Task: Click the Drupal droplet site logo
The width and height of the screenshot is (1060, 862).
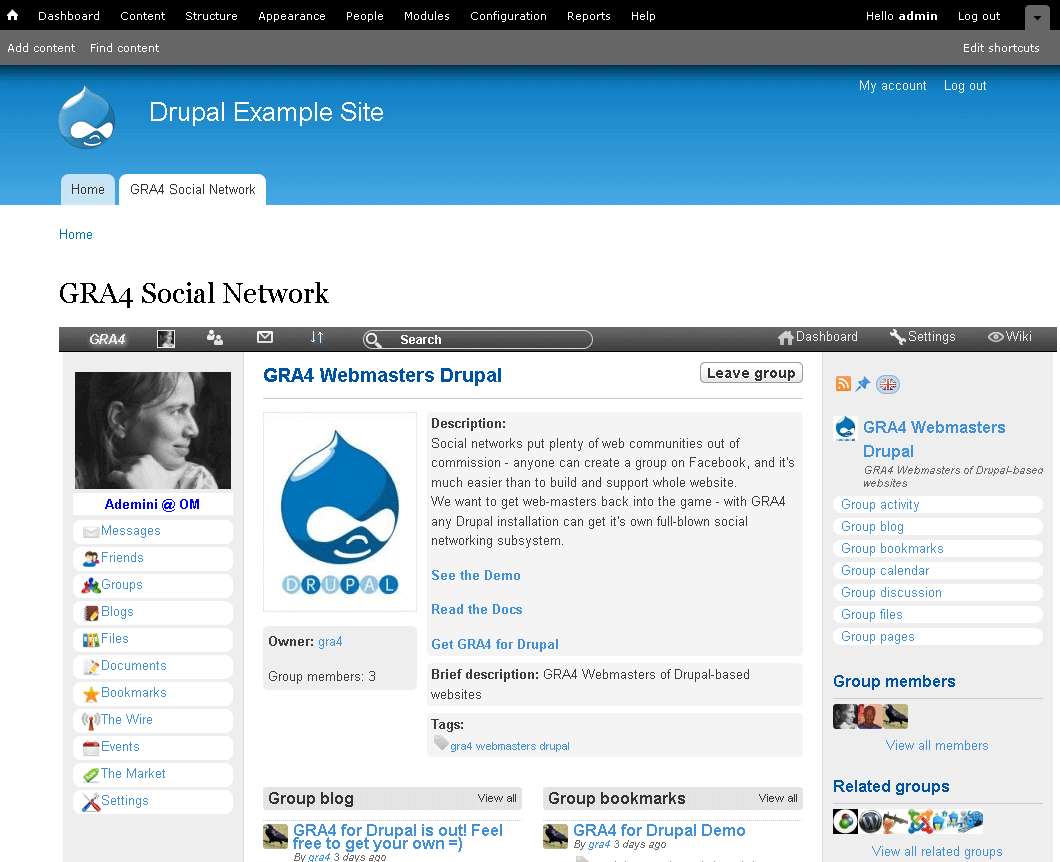Action: [x=87, y=117]
